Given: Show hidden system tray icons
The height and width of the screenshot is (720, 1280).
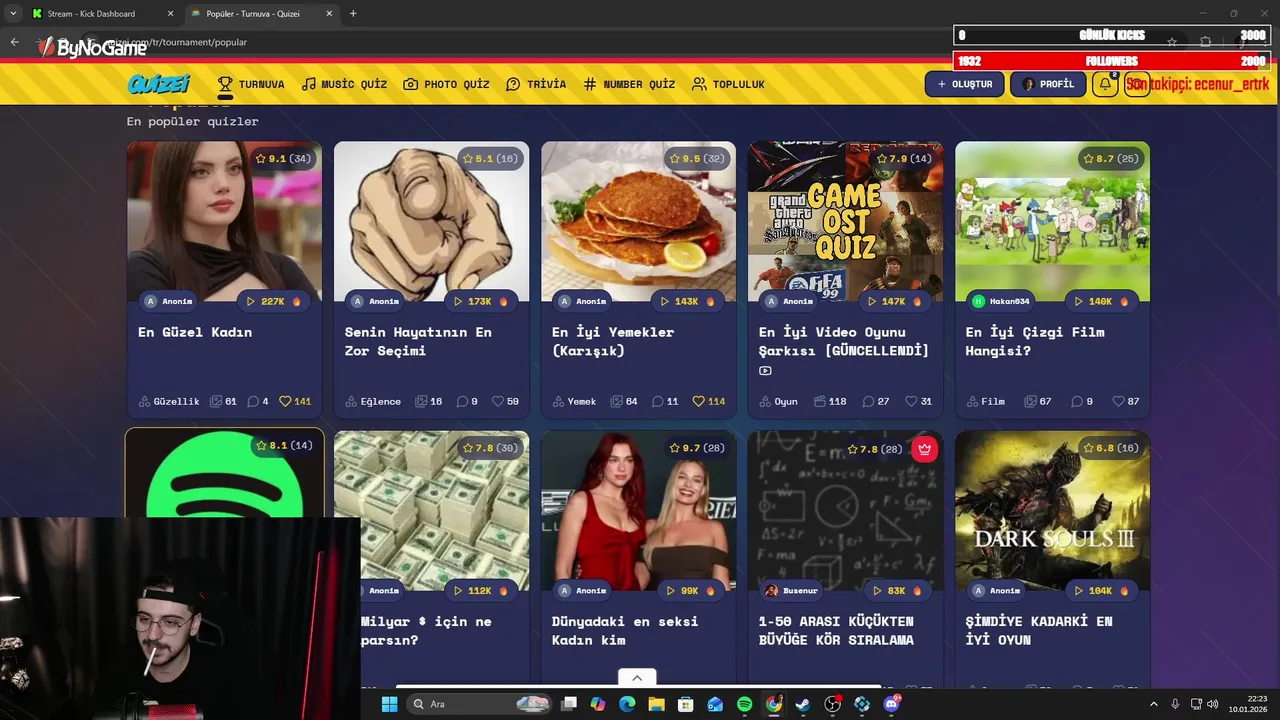Looking at the screenshot, I should pos(1153,704).
